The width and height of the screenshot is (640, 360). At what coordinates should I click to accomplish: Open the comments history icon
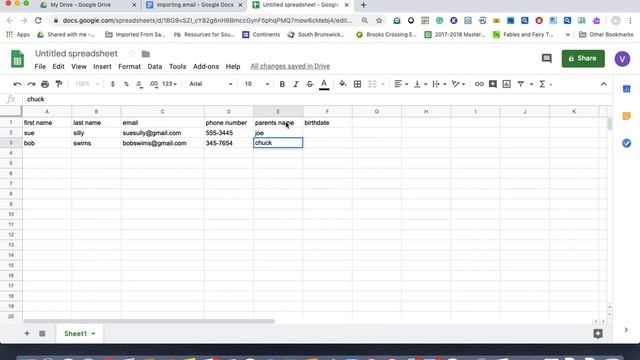547,58
